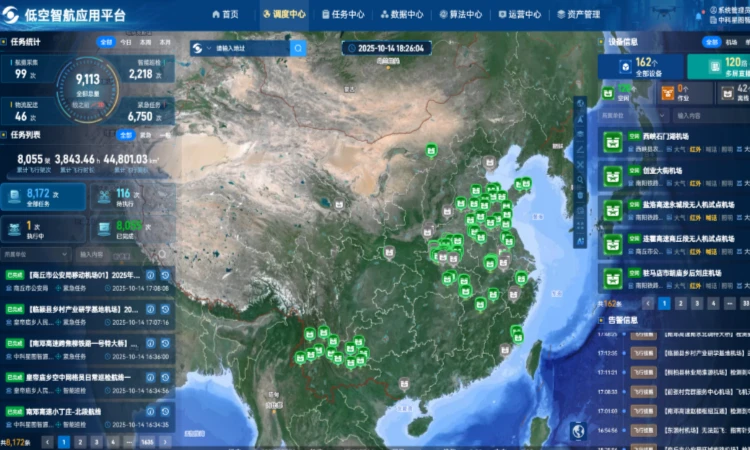
Task: Go to next page of task list
Action: coord(165,442)
